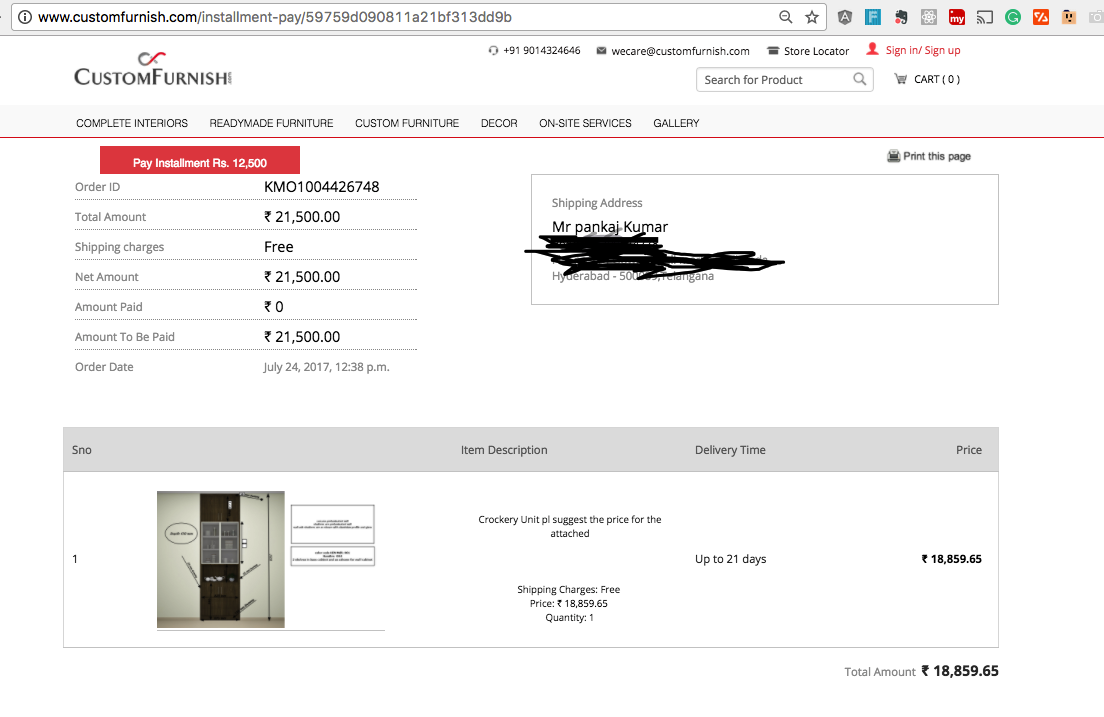The width and height of the screenshot is (1104, 717).
Task: Click the printer icon beside Print this page
Action: (x=893, y=156)
